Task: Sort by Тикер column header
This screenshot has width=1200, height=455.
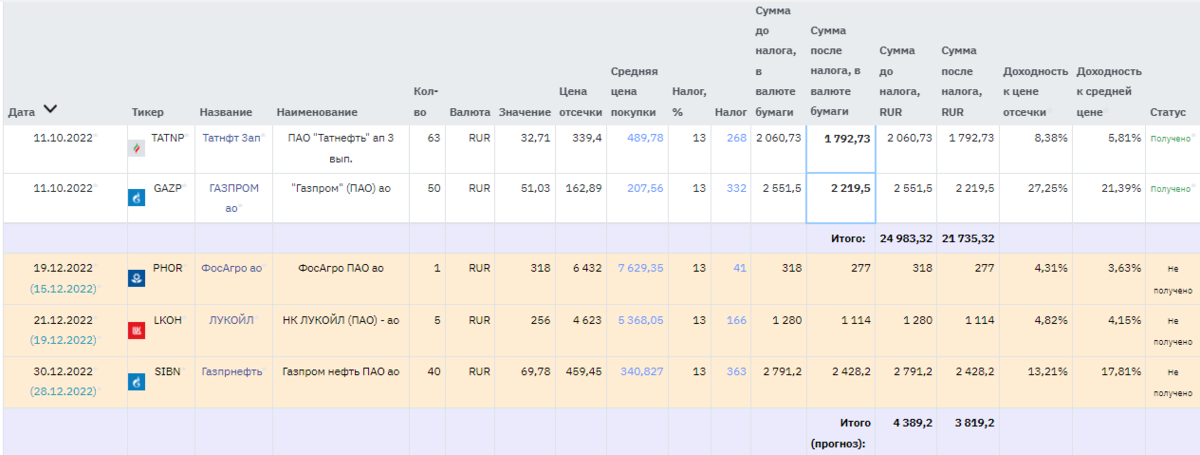Action: (147, 113)
